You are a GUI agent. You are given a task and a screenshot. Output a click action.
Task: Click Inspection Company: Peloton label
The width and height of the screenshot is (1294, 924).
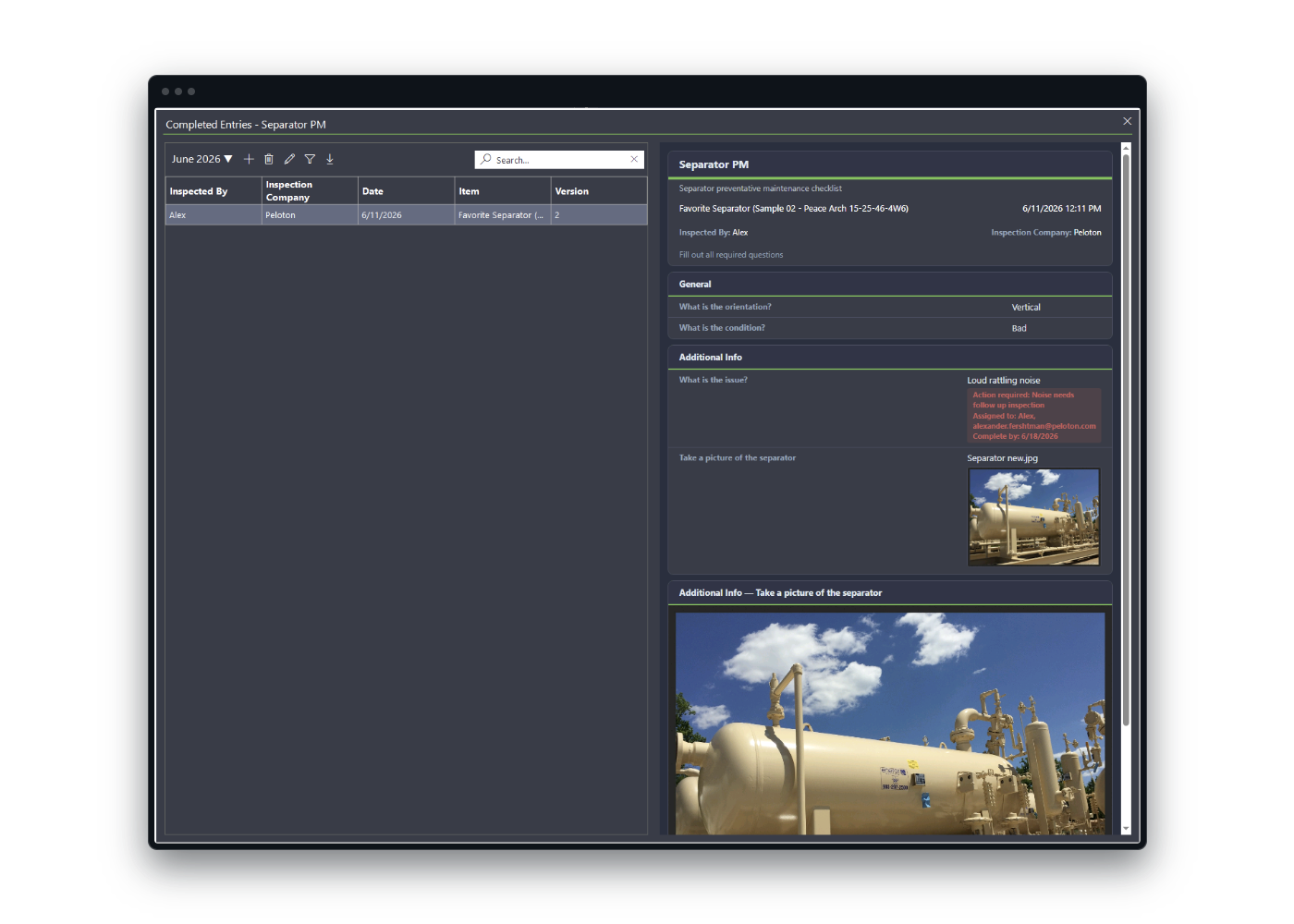tap(1046, 233)
